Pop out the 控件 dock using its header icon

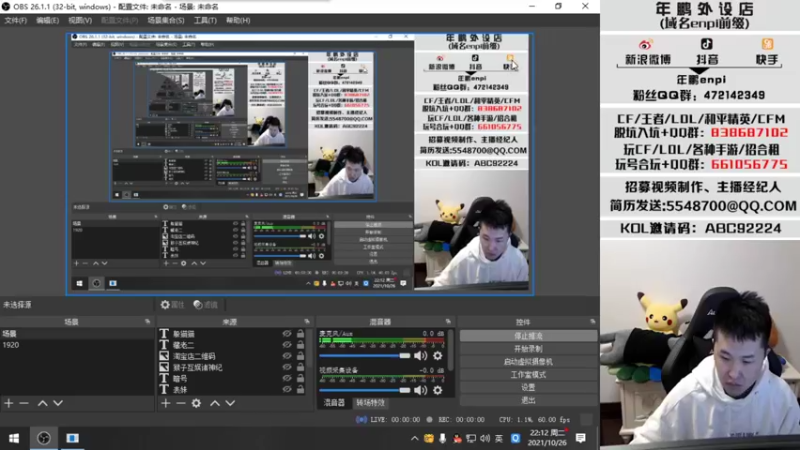[592, 321]
